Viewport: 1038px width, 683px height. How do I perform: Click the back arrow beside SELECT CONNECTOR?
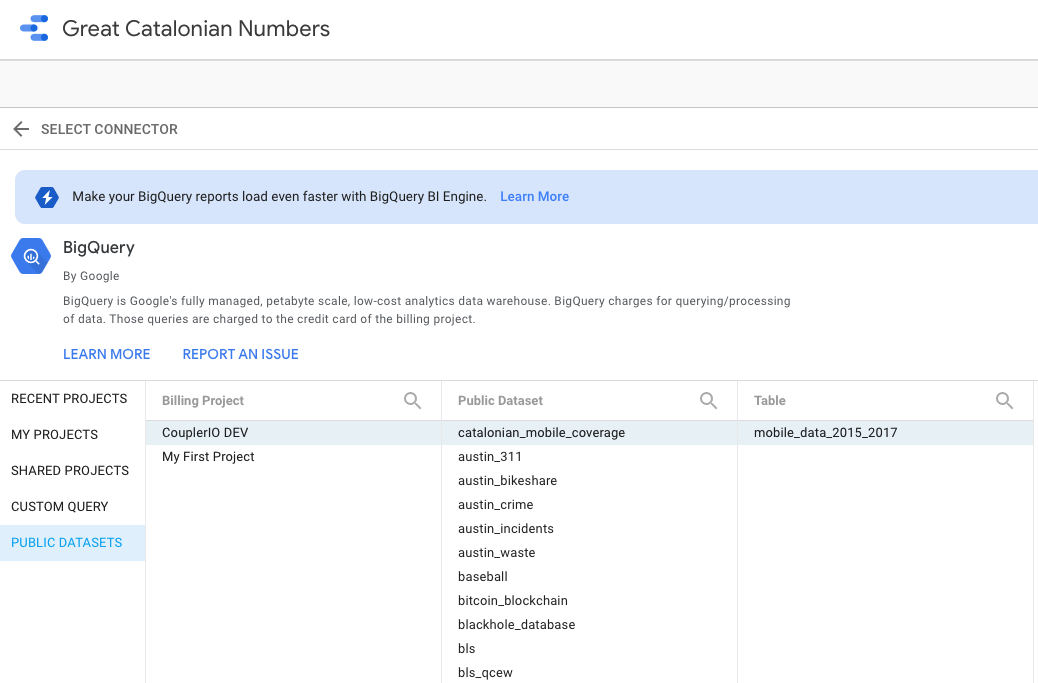tap(21, 129)
